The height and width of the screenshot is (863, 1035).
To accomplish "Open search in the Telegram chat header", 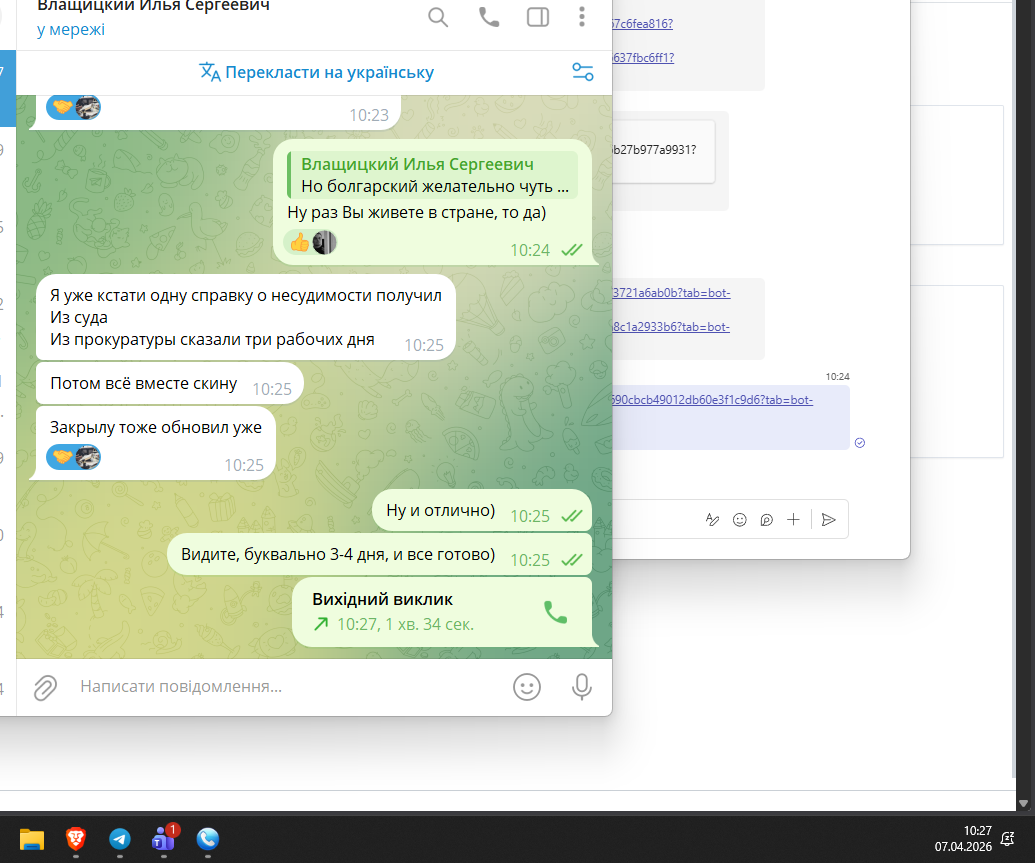I will [x=438, y=17].
